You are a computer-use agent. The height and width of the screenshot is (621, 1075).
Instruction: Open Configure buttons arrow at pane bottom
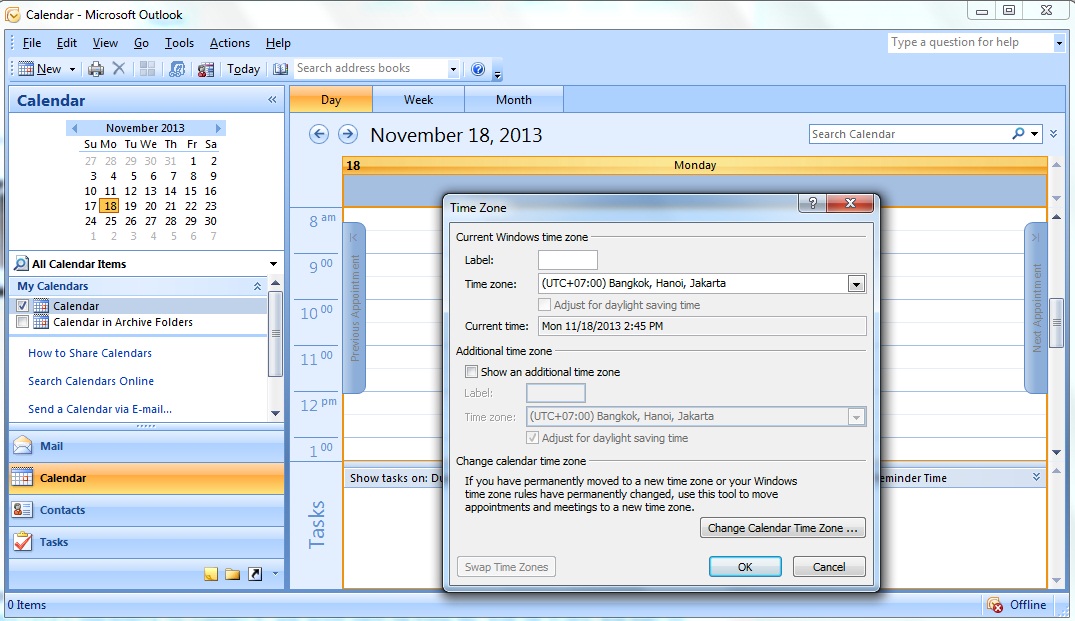pyautogui.click(x=275, y=574)
